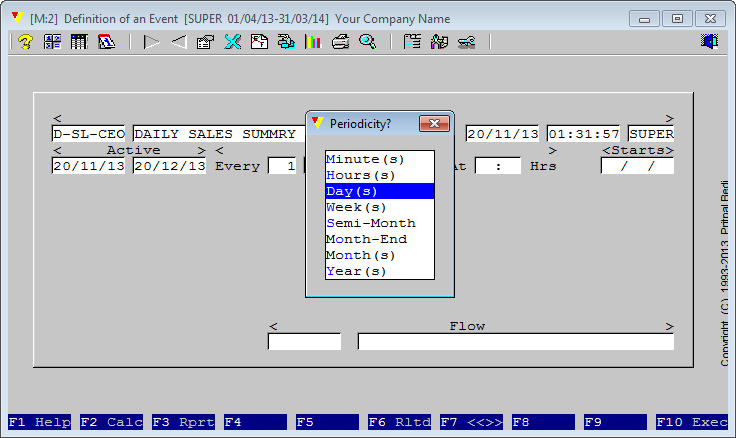Click the backward triangle toolbar icon
This screenshot has width=736, height=438.
click(x=178, y=42)
